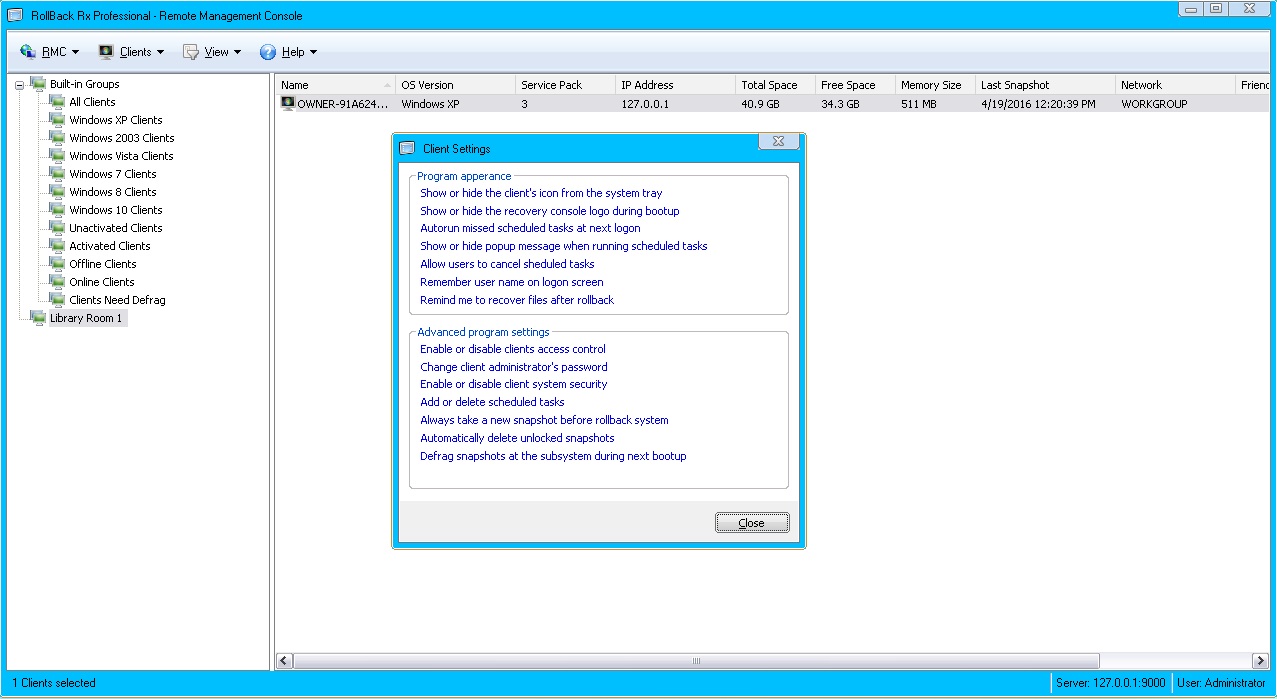Click the View toolbar icon
Image resolution: width=1277 pixels, height=699 pixels.
pyautogui.click(x=191, y=52)
